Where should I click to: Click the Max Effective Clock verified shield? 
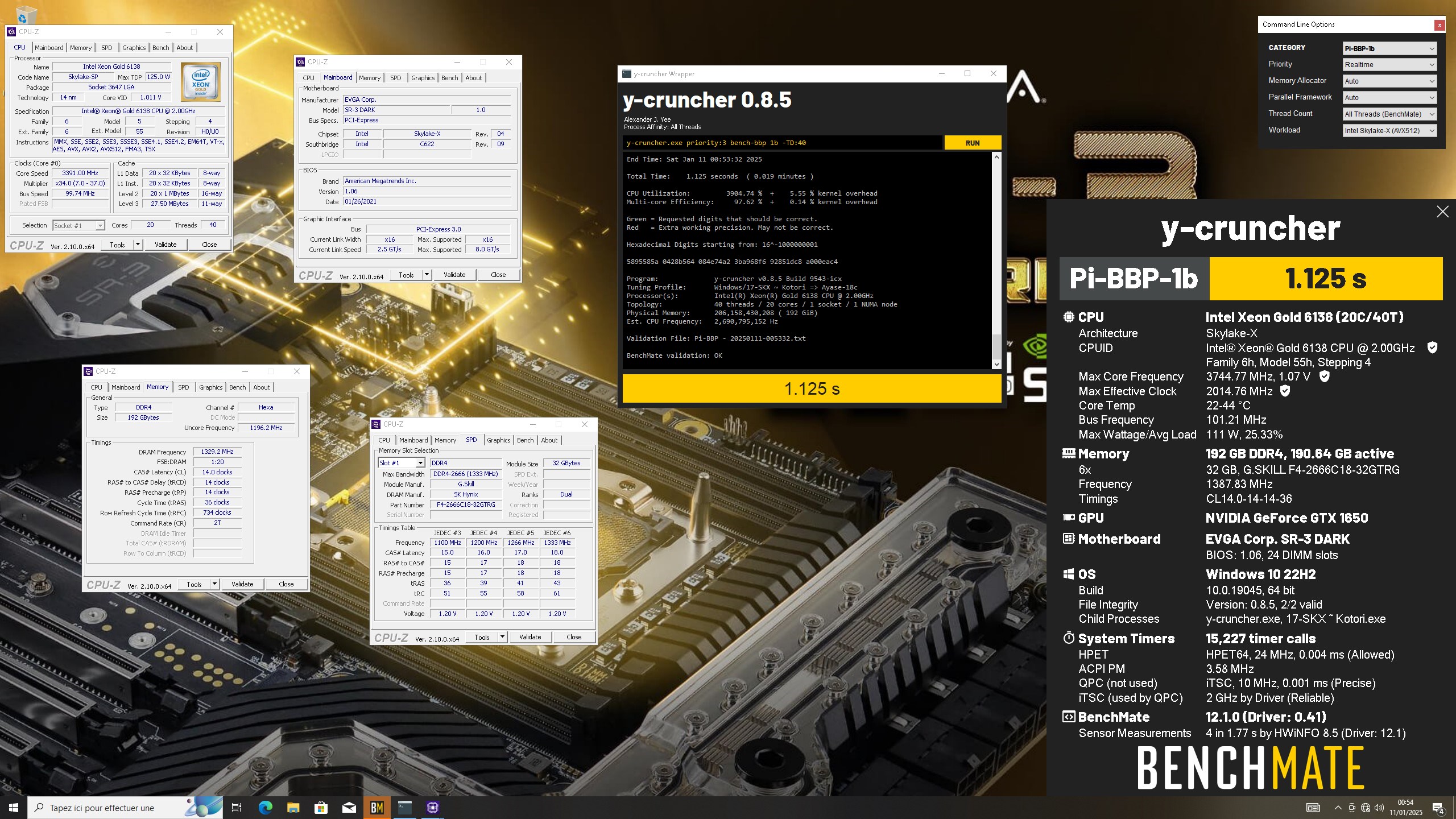tap(1285, 391)
